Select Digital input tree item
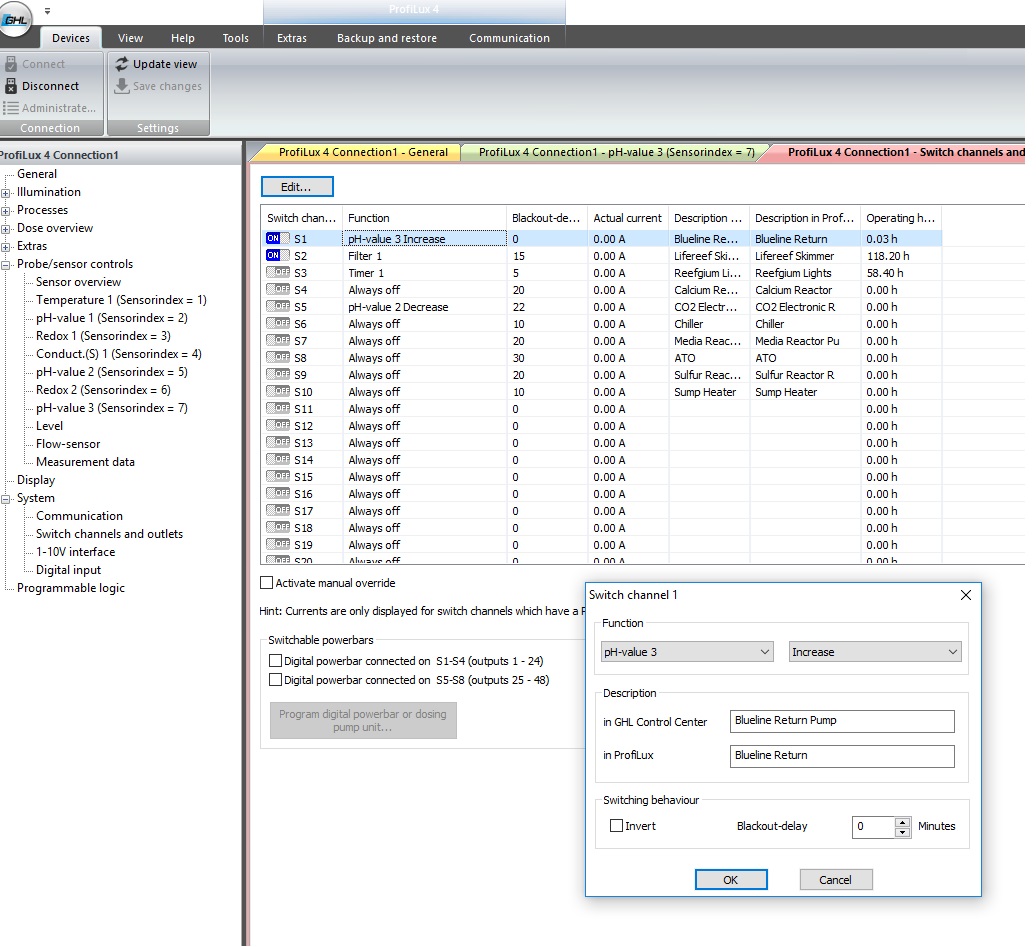Screen dimensions: 1036x947 pos(68,570)
